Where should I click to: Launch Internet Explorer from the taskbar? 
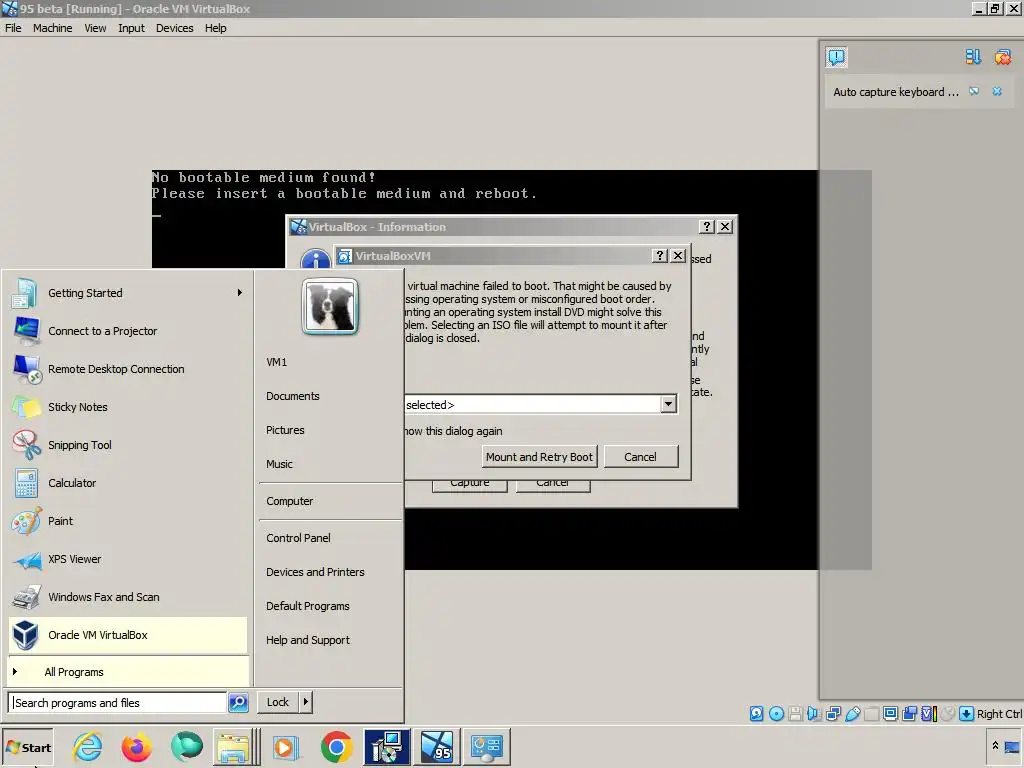88,746
